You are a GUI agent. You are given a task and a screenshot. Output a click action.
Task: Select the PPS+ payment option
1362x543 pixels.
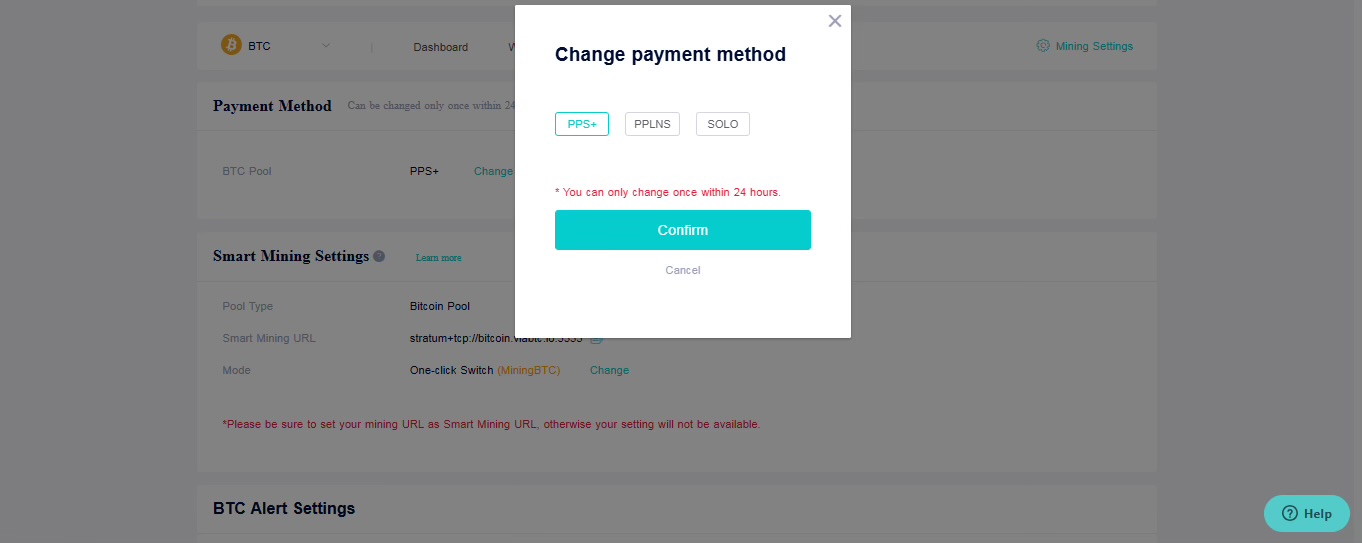pos(582,124)
